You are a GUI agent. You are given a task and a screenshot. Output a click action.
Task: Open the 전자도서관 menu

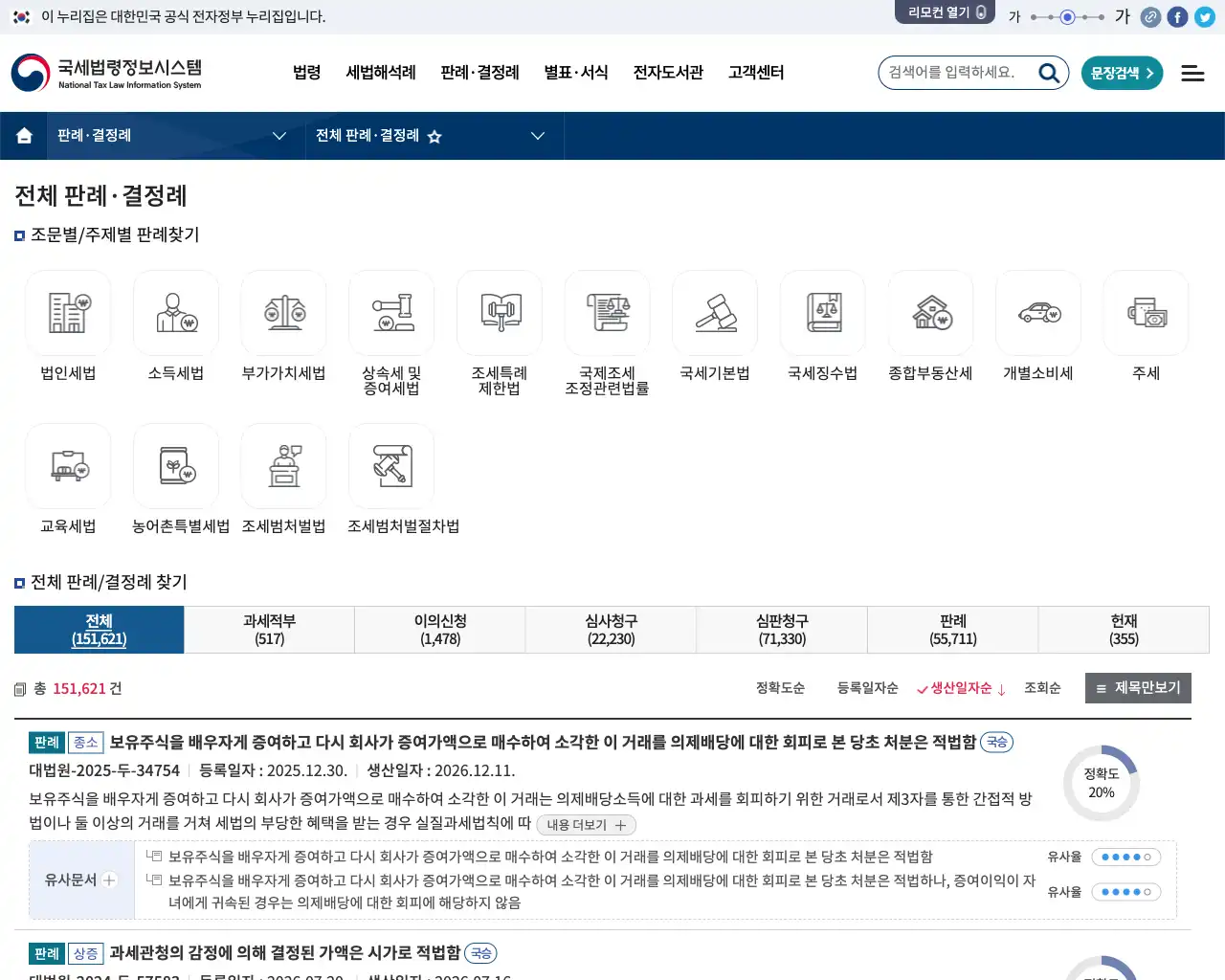668,73
